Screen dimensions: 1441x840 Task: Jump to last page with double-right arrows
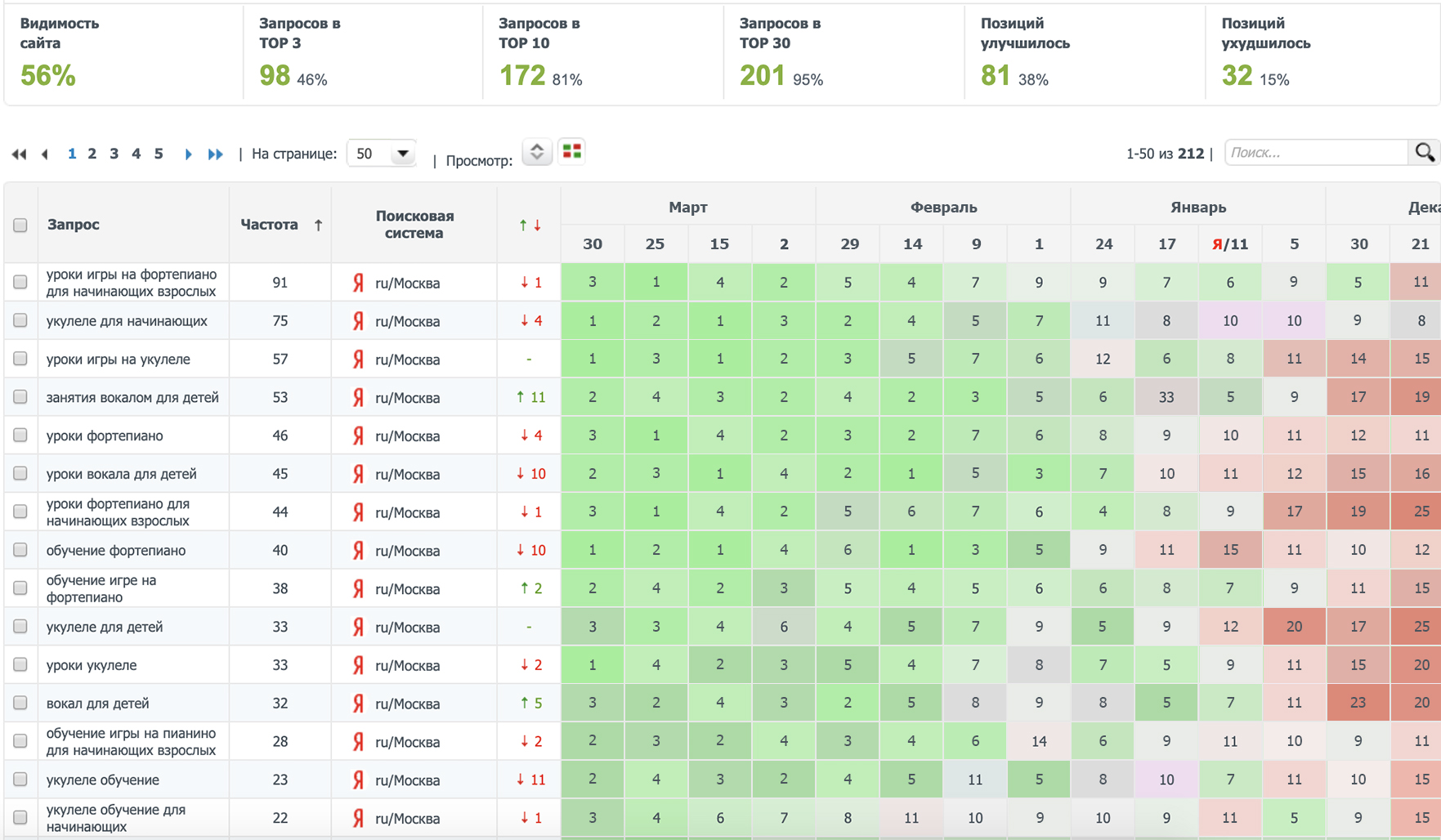click(215, 154)
